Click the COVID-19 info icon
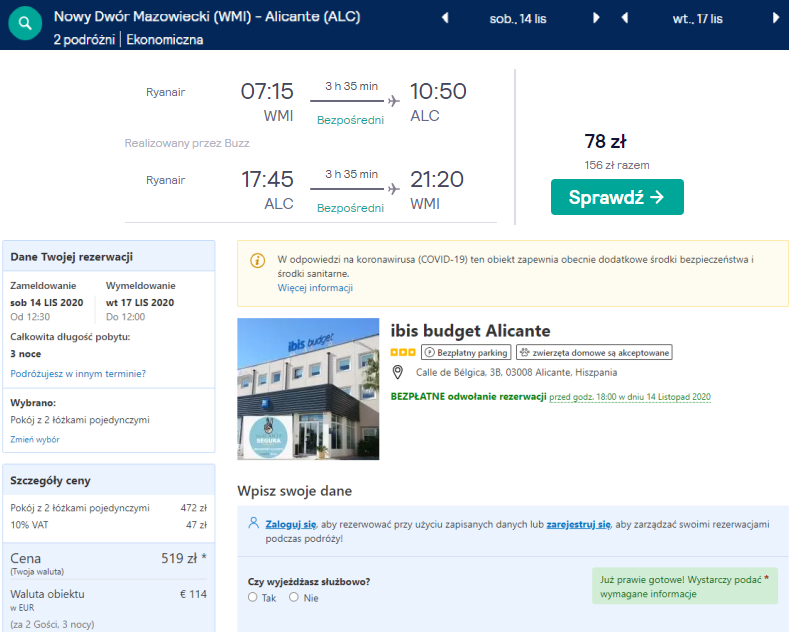The width and height of the screenshot is (789, 633). click(257, 260)
